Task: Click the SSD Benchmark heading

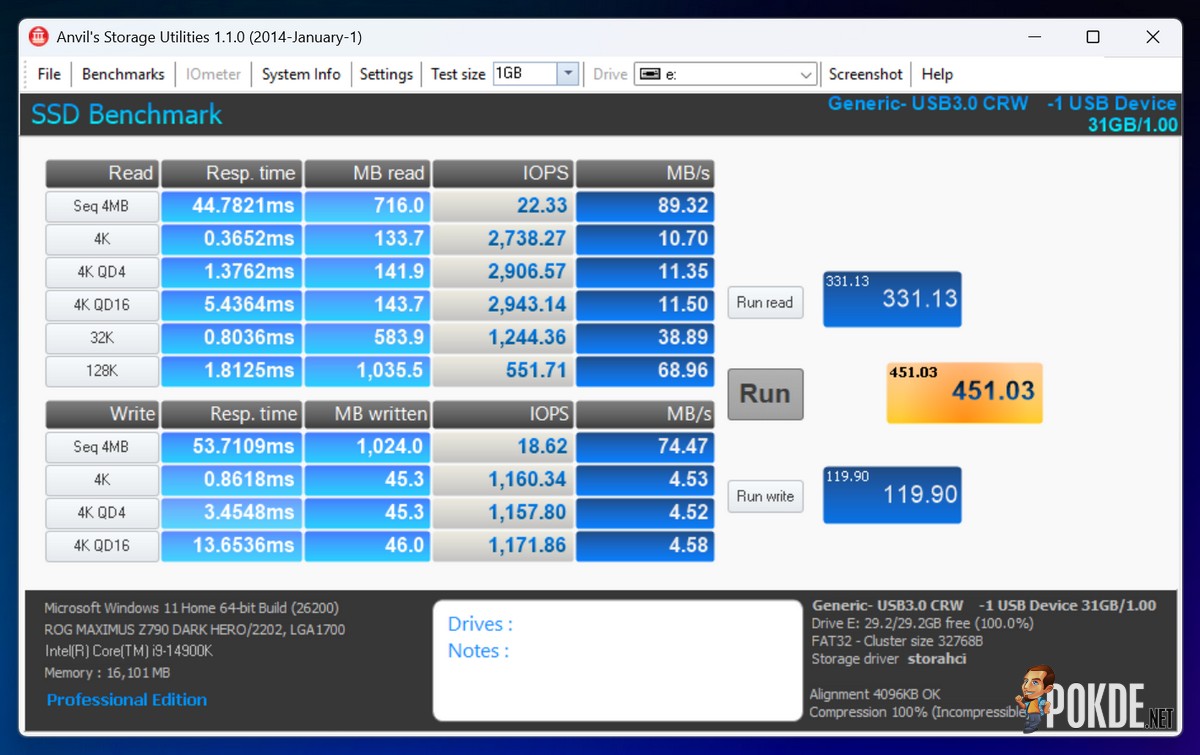Action: [127, 114]
